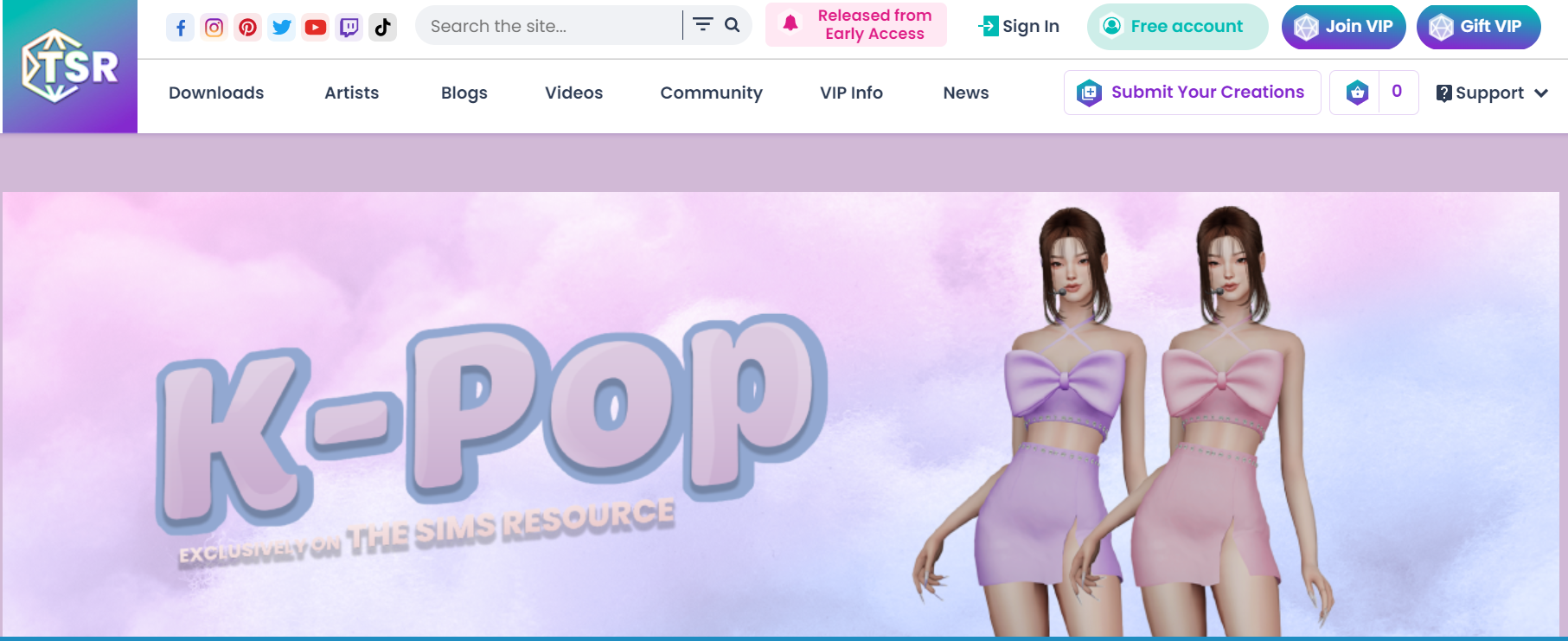Open the Downloads menu

(x=216, y=93)
